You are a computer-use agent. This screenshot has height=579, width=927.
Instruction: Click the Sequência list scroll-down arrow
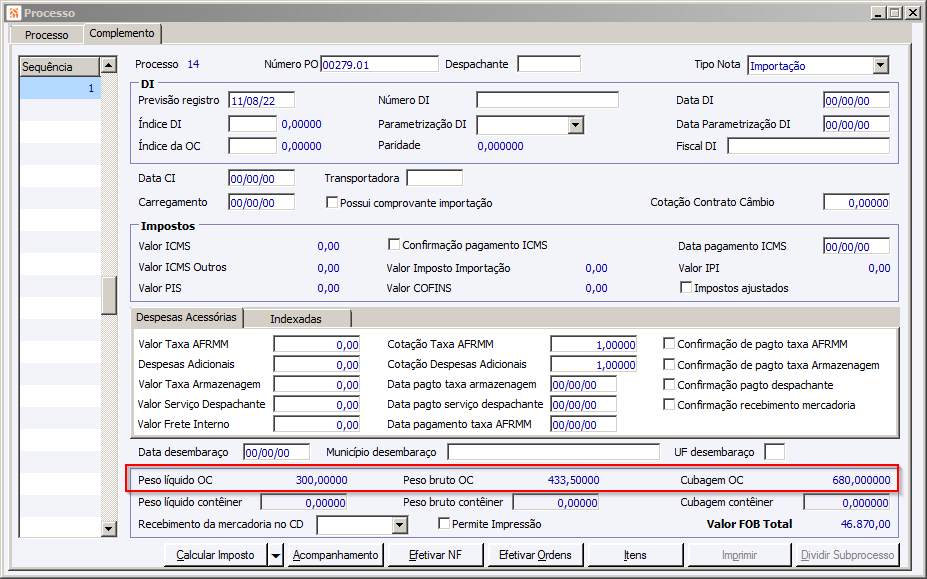tap(109, 529)
